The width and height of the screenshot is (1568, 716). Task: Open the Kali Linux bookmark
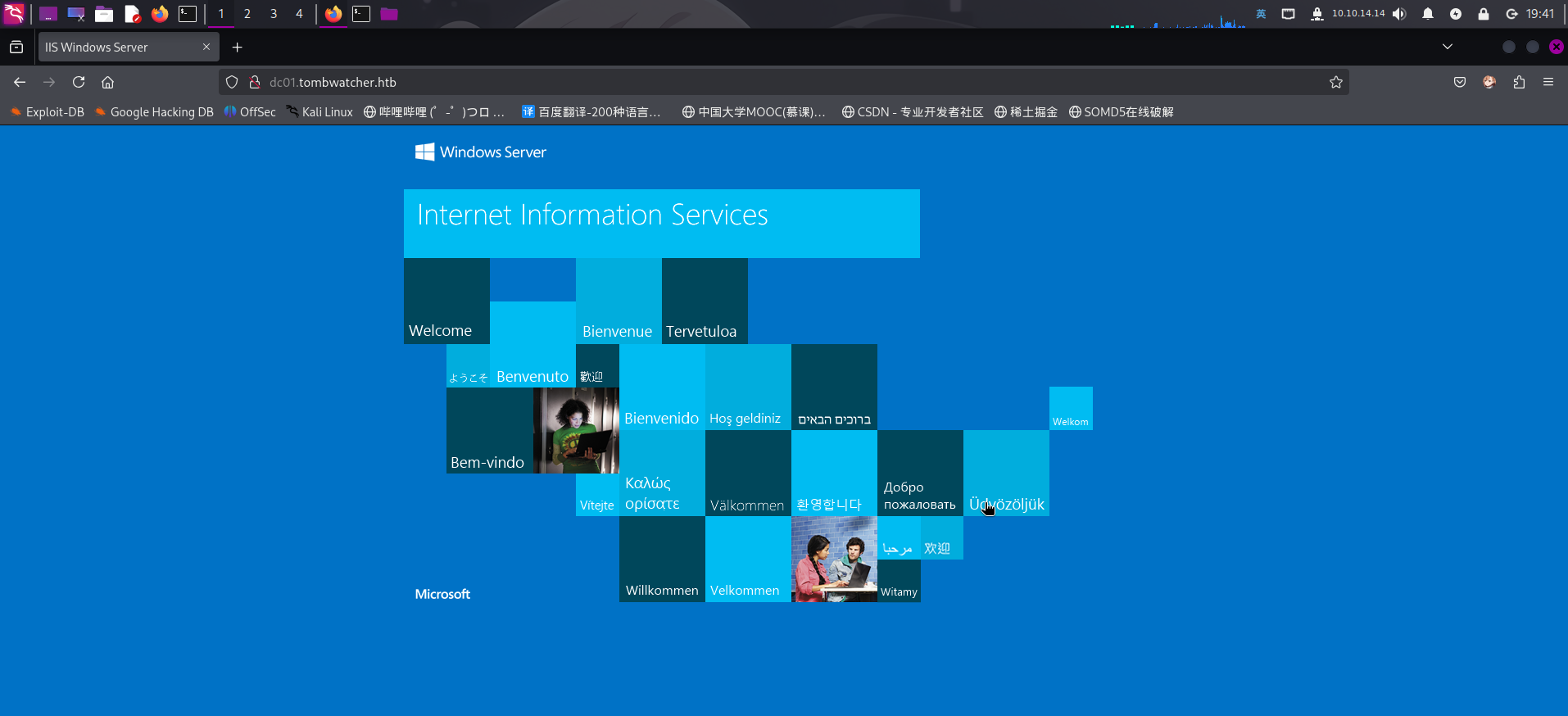pos(319,112)
